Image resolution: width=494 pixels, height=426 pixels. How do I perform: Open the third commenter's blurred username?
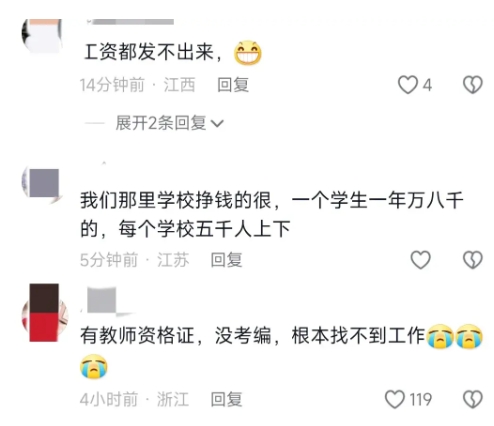[x=102, y=300]
